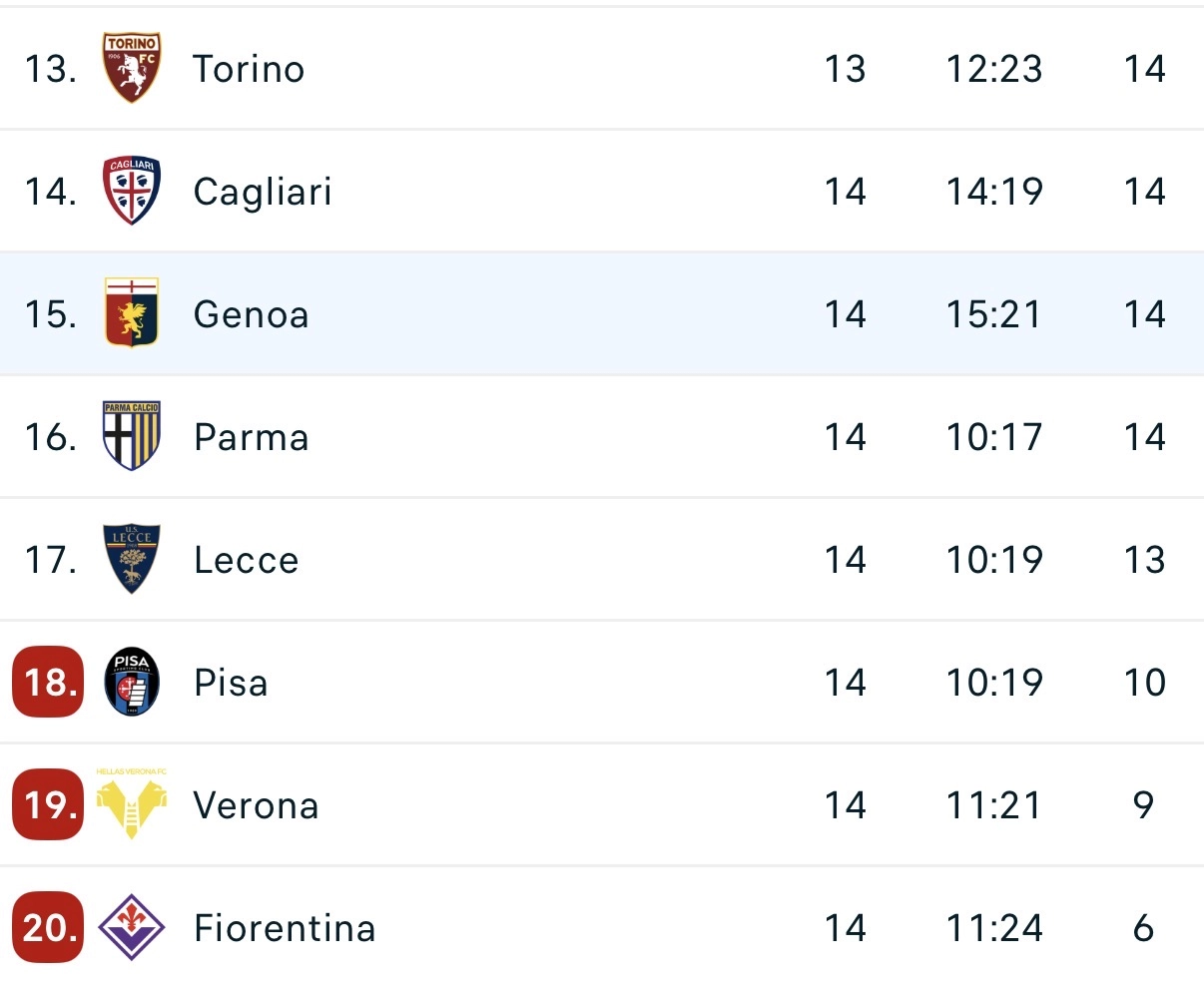1204x986 pixels.
Task: Click the Hellas Verona crest
Action: tap(132, 804)
